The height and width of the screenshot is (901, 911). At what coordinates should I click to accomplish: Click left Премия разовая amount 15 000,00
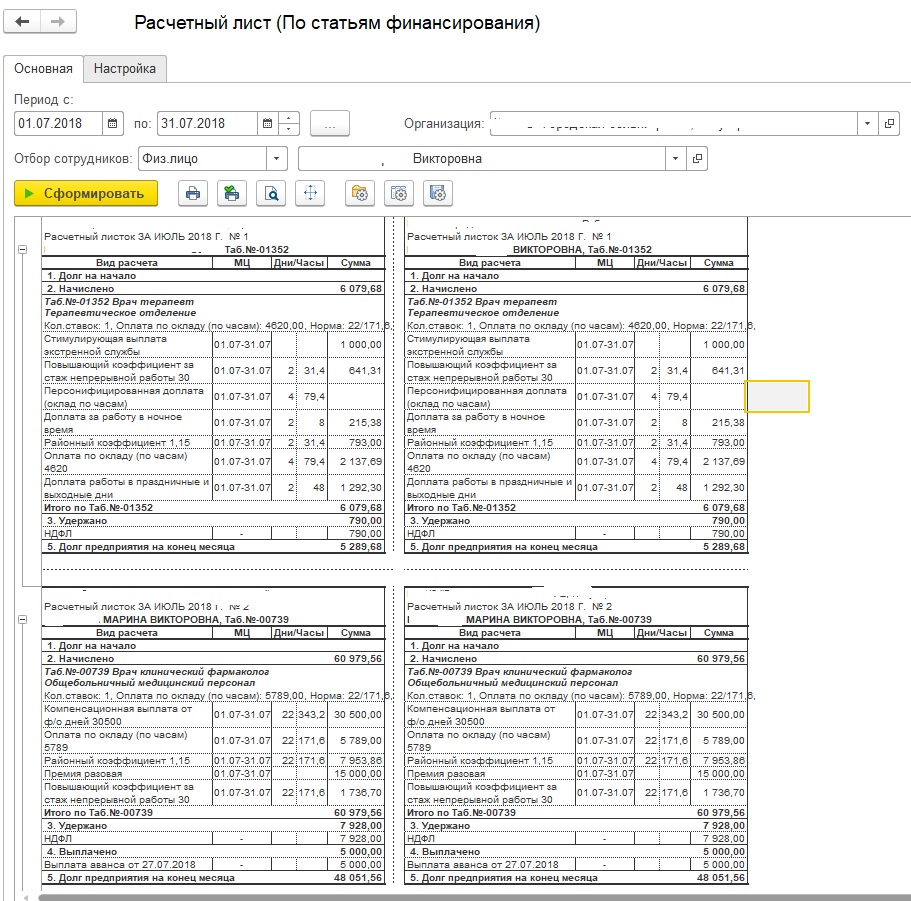357,774
